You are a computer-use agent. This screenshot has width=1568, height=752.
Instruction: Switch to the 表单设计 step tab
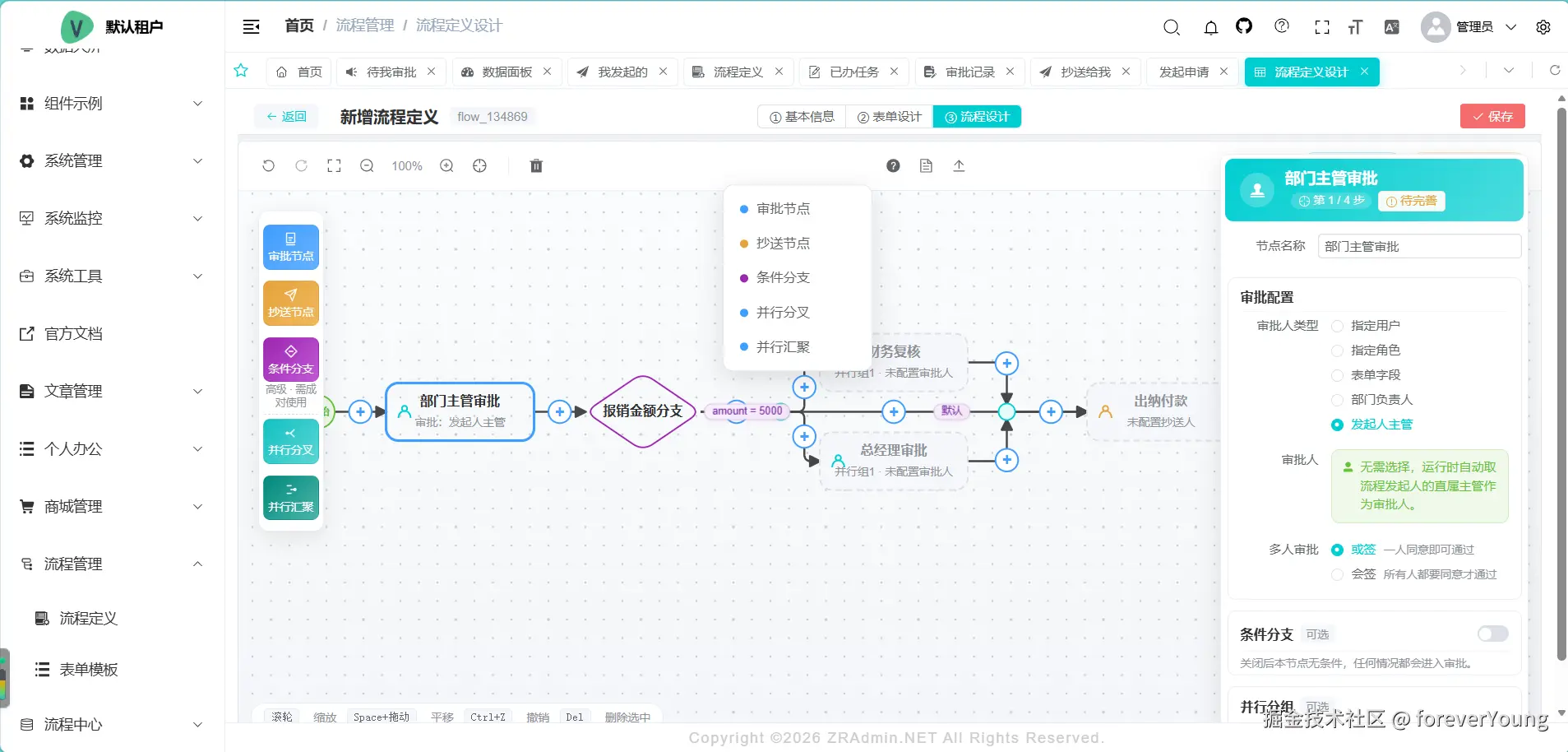pyautogui.click(x=889, y=117)
